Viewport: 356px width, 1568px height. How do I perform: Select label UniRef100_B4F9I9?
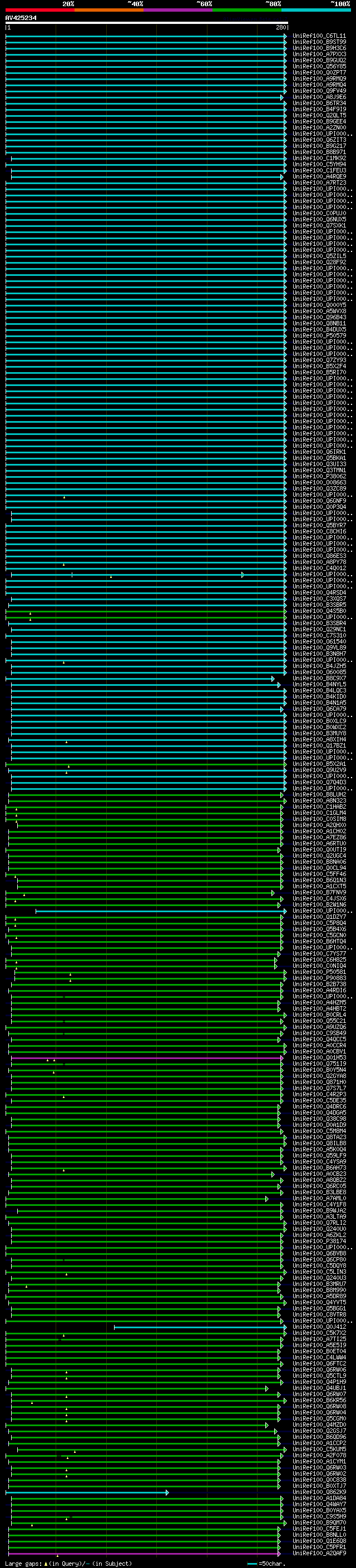(x=319, y=110)
